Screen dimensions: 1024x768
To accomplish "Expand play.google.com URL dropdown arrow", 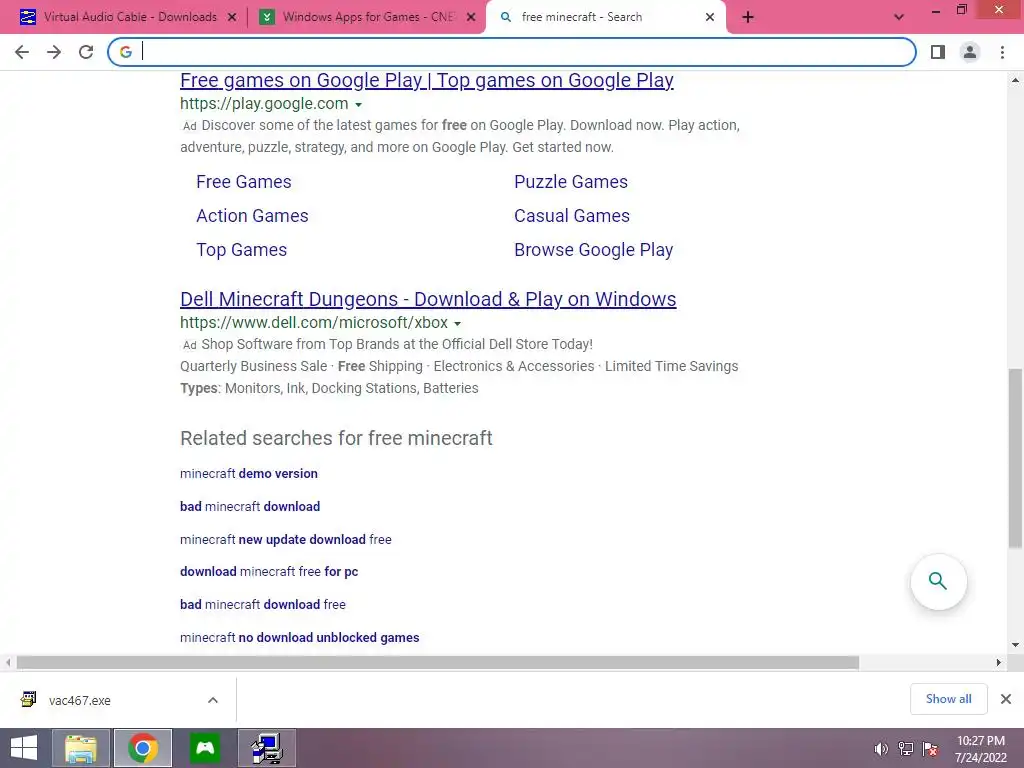I will coord(359,104).
